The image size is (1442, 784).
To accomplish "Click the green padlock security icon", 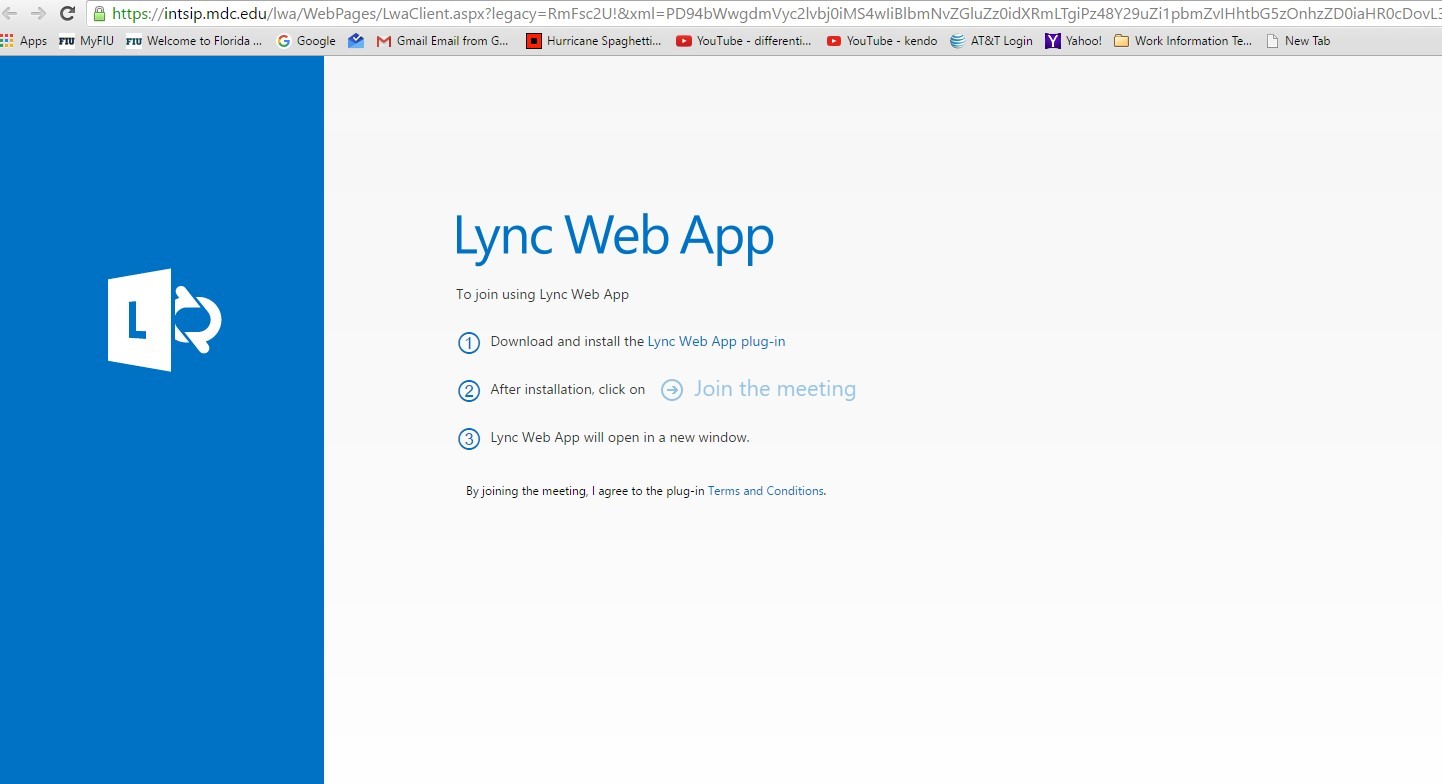I will [x=99, y=13].
